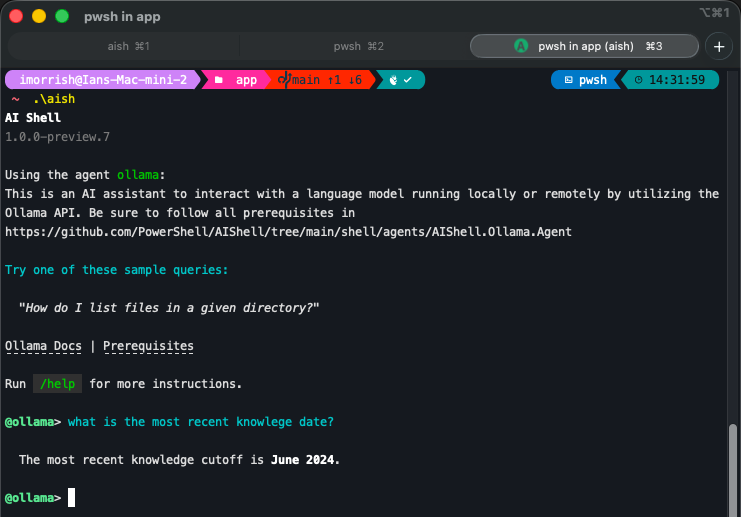Switch to the aish ⌘1 tab
Image resolution: width=741 pixels, height=517 pixels.
128,46
